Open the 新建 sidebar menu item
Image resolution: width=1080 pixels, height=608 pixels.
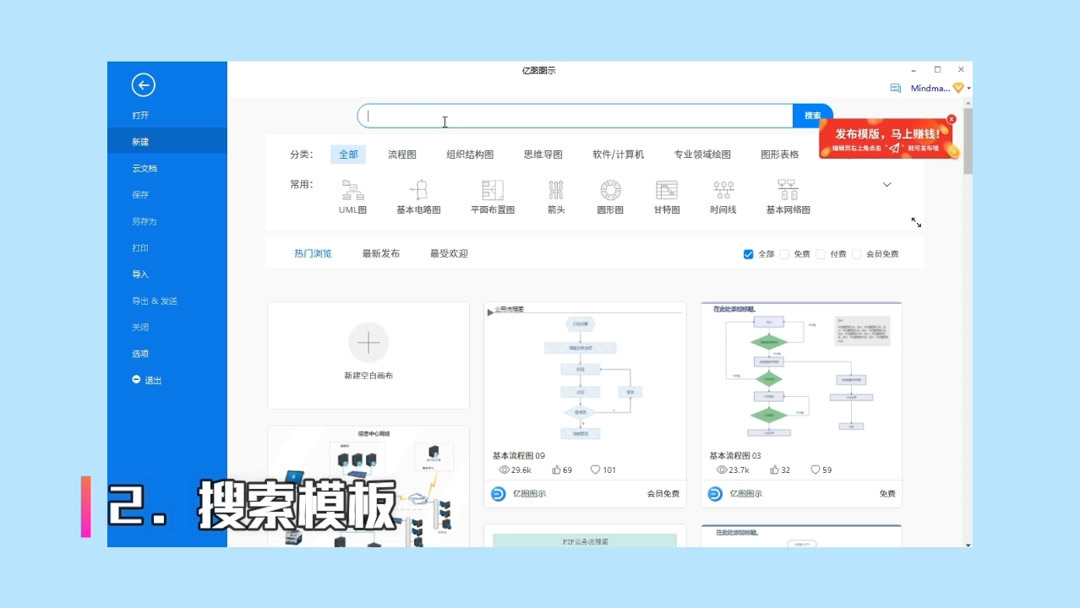point(142,142)
